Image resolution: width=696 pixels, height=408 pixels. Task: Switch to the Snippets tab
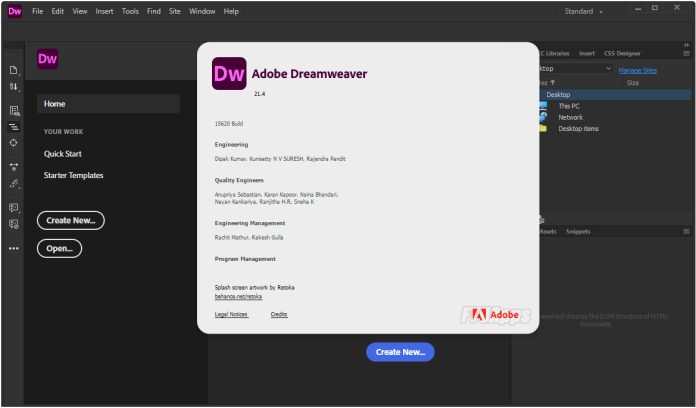point(578,231)
